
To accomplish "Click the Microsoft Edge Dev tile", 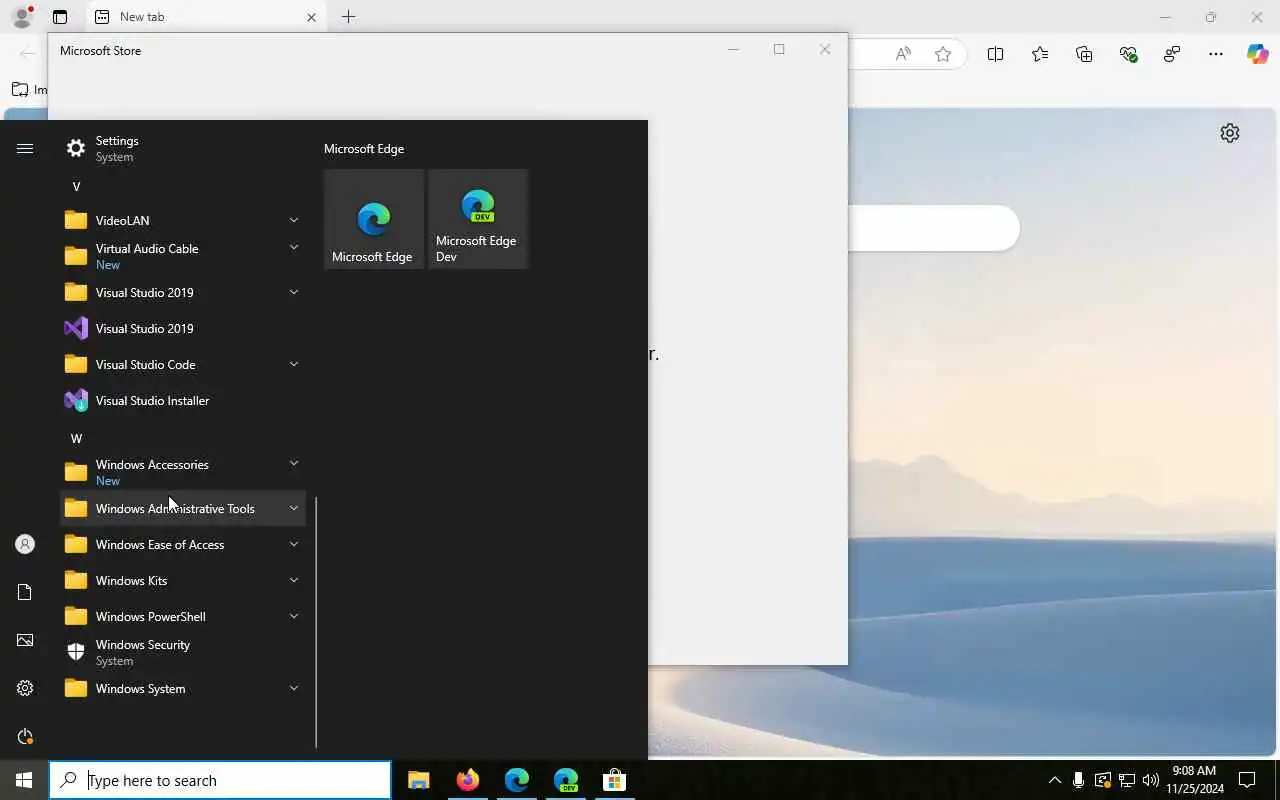I will coord(478,219).
